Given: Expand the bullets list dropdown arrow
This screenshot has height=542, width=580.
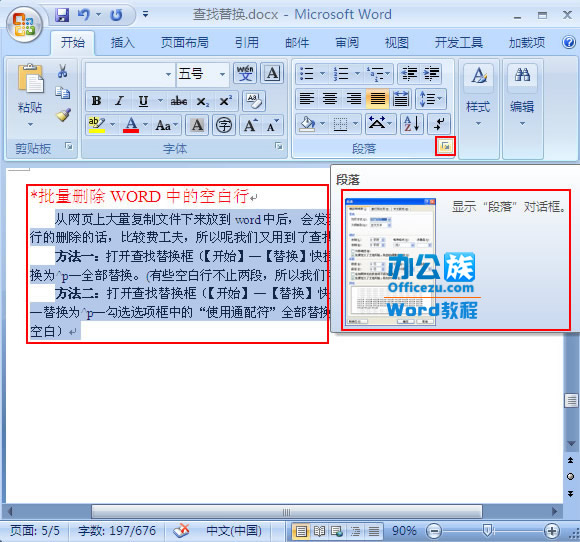Looking at the screenshot, I should [x=322, y=73].
